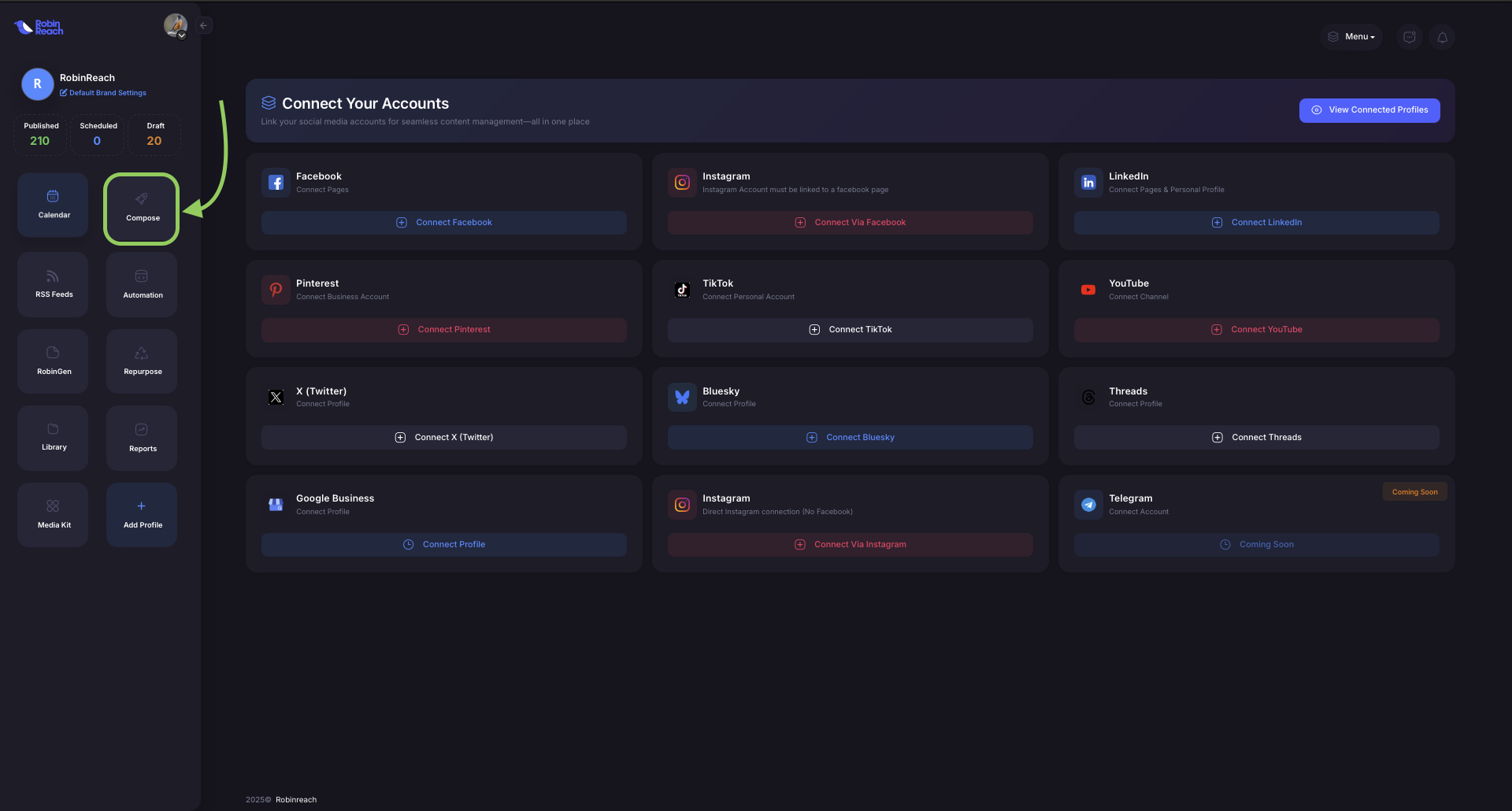The width and height of the screenshot is (1512, 811).
Task: Click the Pinterest logo icon
Action: 276,290
